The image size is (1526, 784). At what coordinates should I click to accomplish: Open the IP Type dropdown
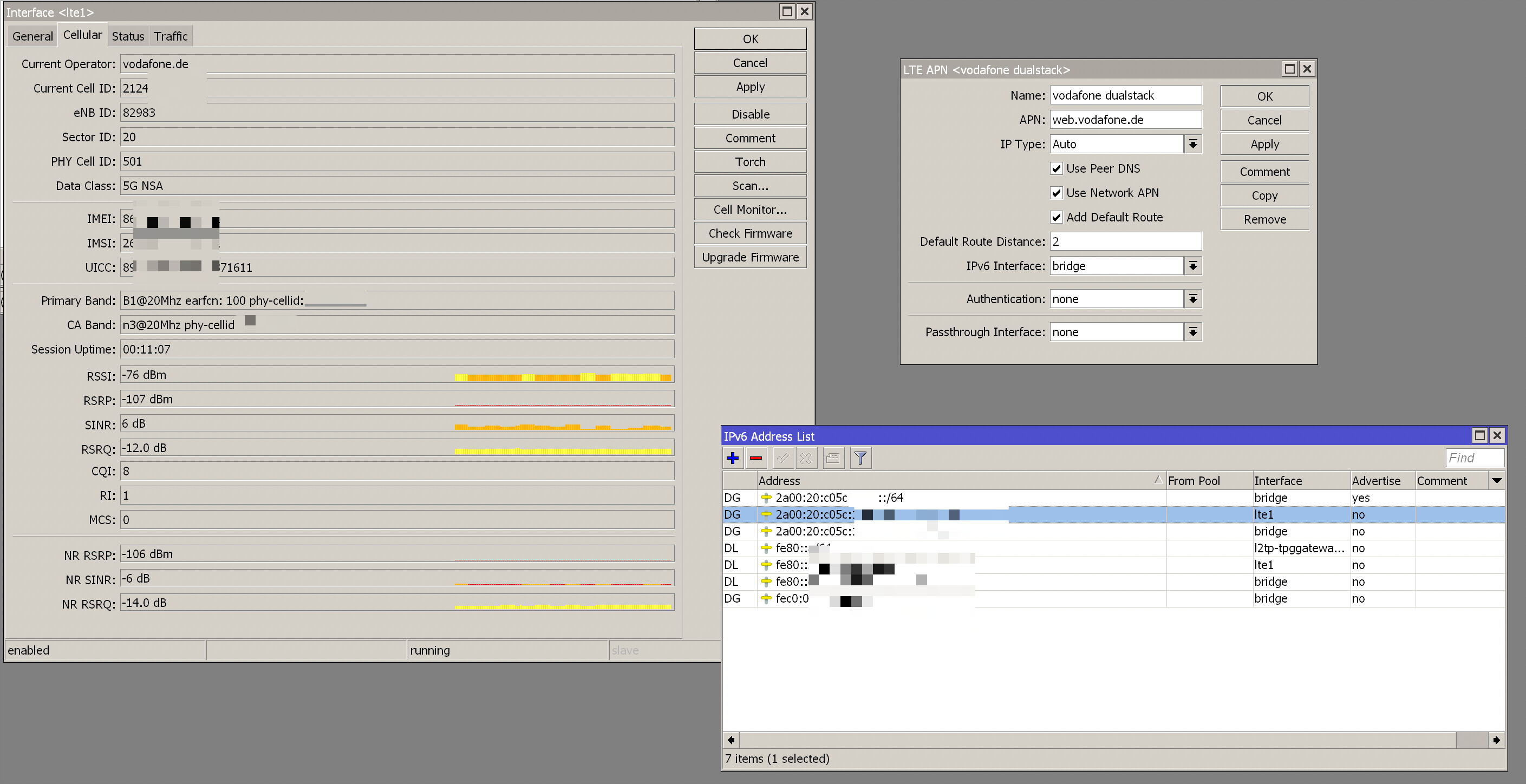coord(1193,144)
